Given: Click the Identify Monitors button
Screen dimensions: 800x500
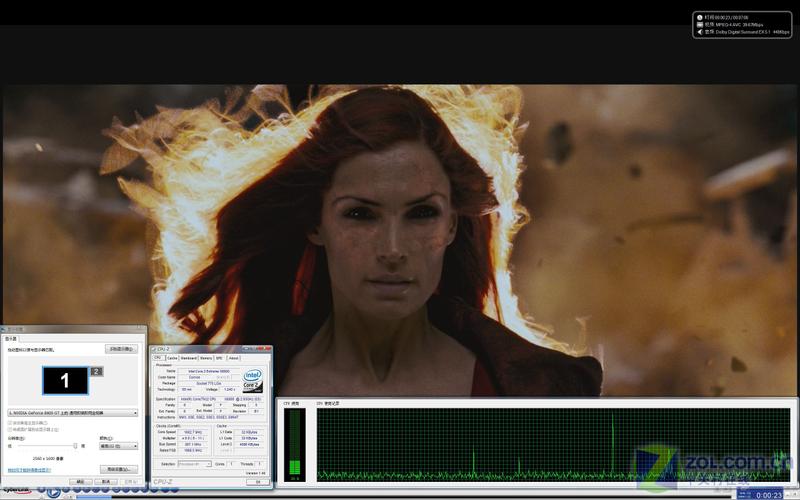Looking at the screenshot, I should click(x=121, y=349).
